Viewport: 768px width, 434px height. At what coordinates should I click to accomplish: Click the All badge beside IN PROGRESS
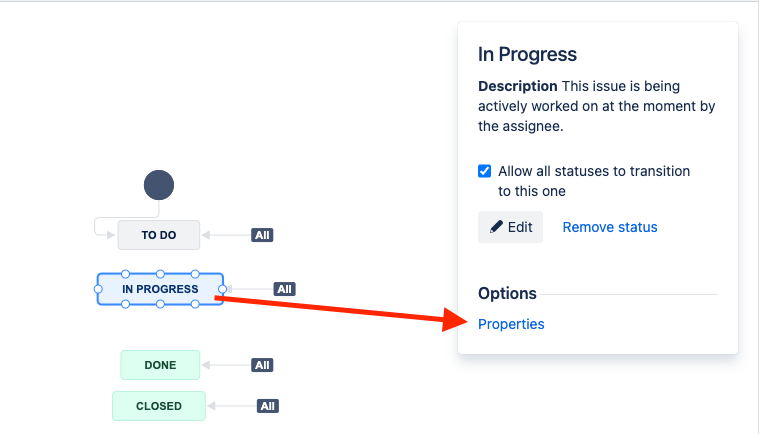pos(284,289)
